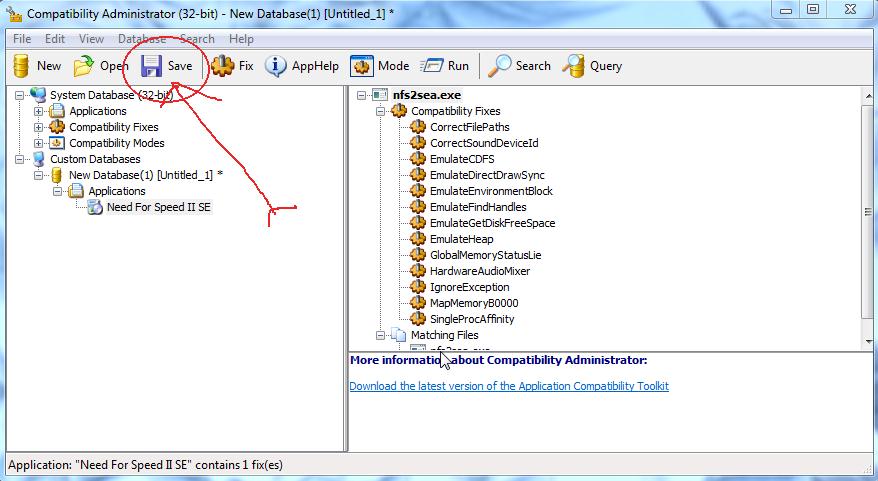878x481 pixels.
Task: Select the EmulateEnvironmentBlock fix
Action: [x=491, y=191]
